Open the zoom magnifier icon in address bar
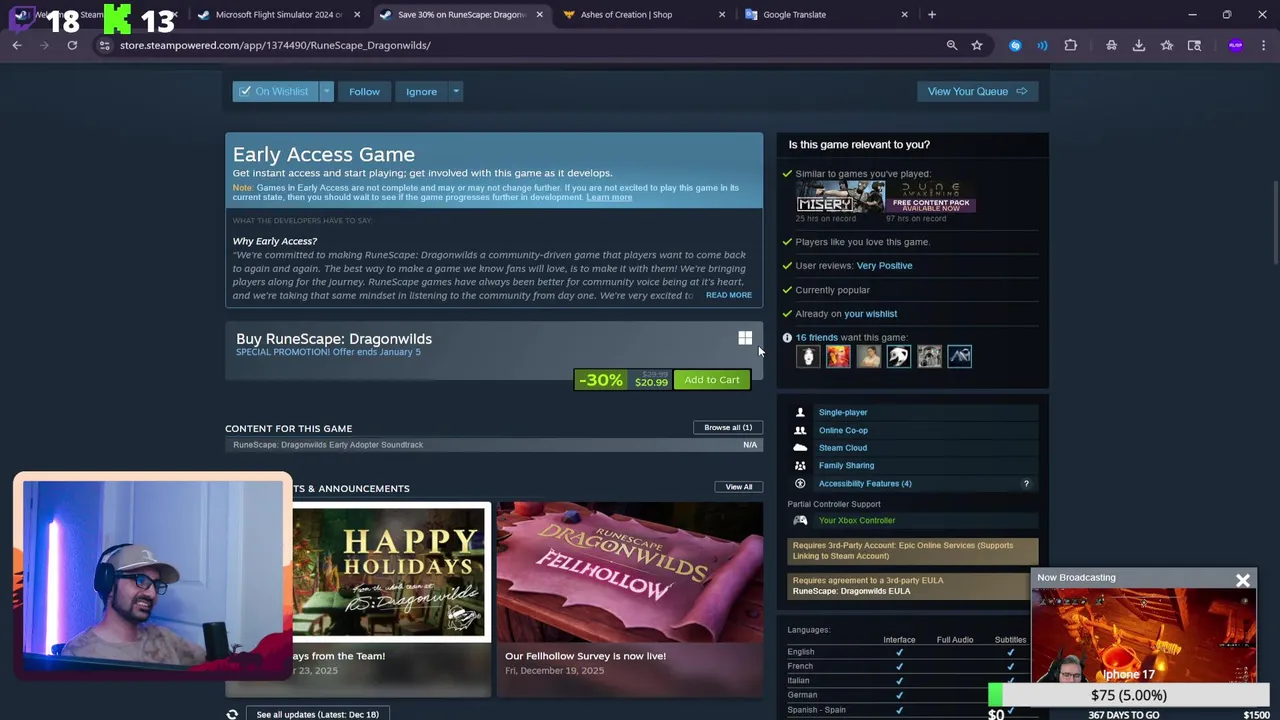Image resolution: width=1280 pixels, height=720 pixels. coord(952,45)
